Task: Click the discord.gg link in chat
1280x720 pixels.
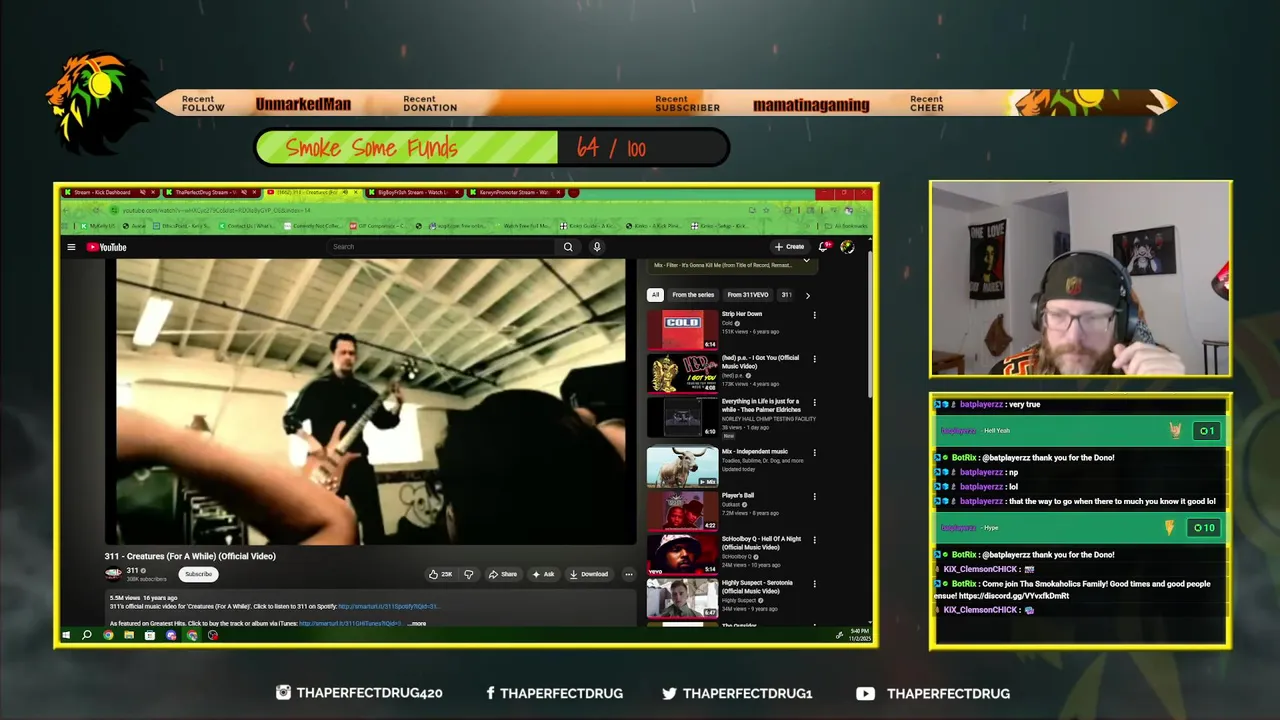Action: 1014,596
